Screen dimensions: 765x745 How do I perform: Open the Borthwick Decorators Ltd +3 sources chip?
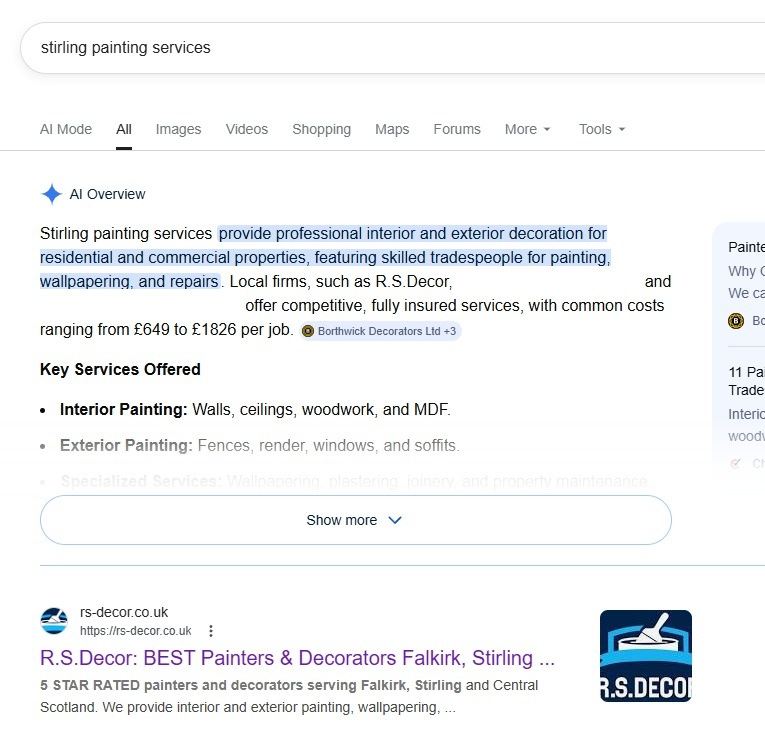coord(380,331)
